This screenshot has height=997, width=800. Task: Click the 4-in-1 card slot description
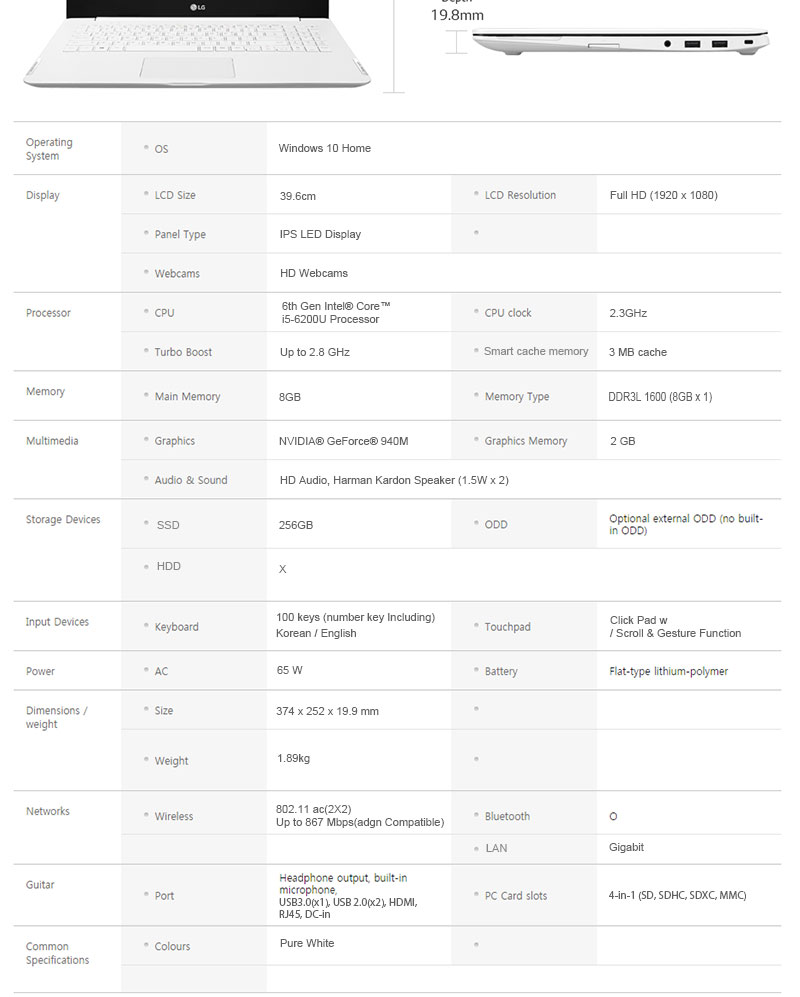pos(677,895)
